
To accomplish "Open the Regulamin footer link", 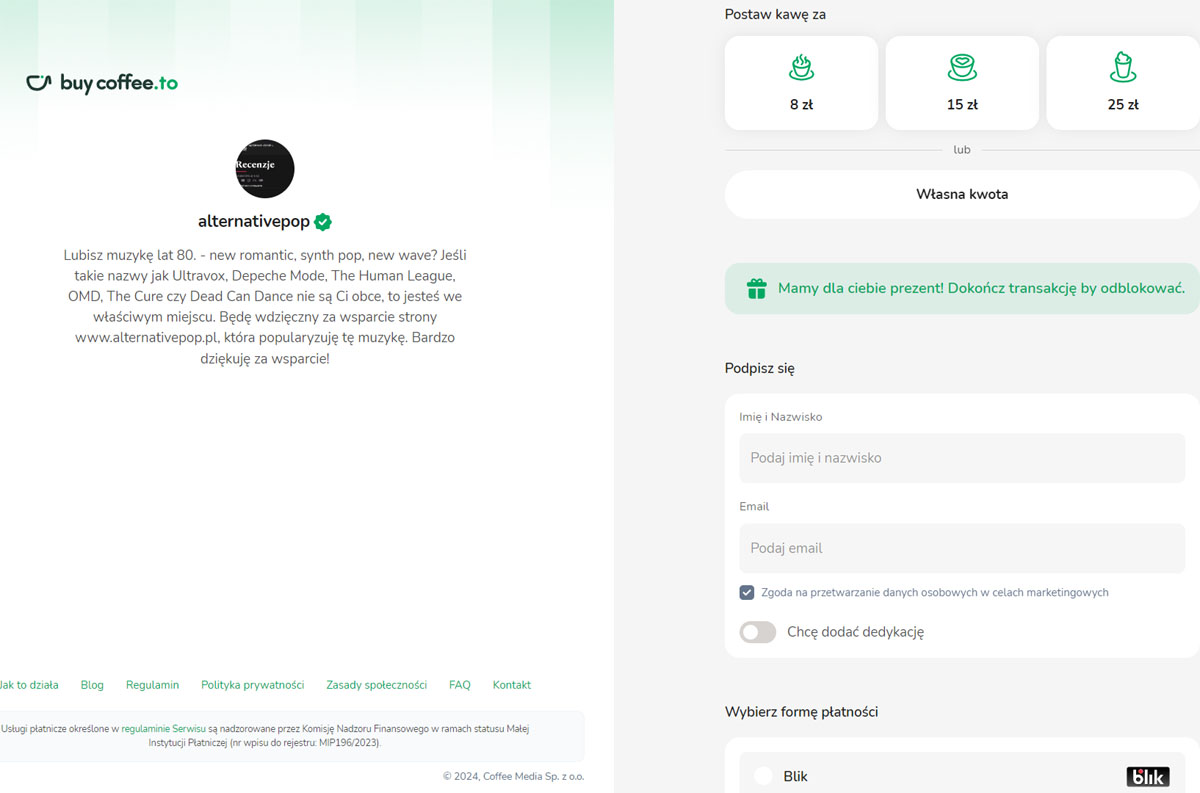I will point(153,685).
